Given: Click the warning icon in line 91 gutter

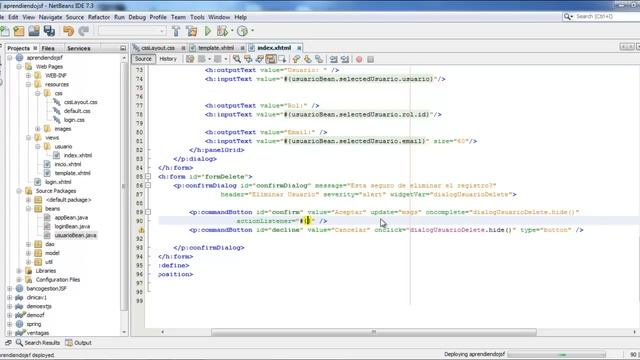Looking at the screenshot, I should pos(141,230).
